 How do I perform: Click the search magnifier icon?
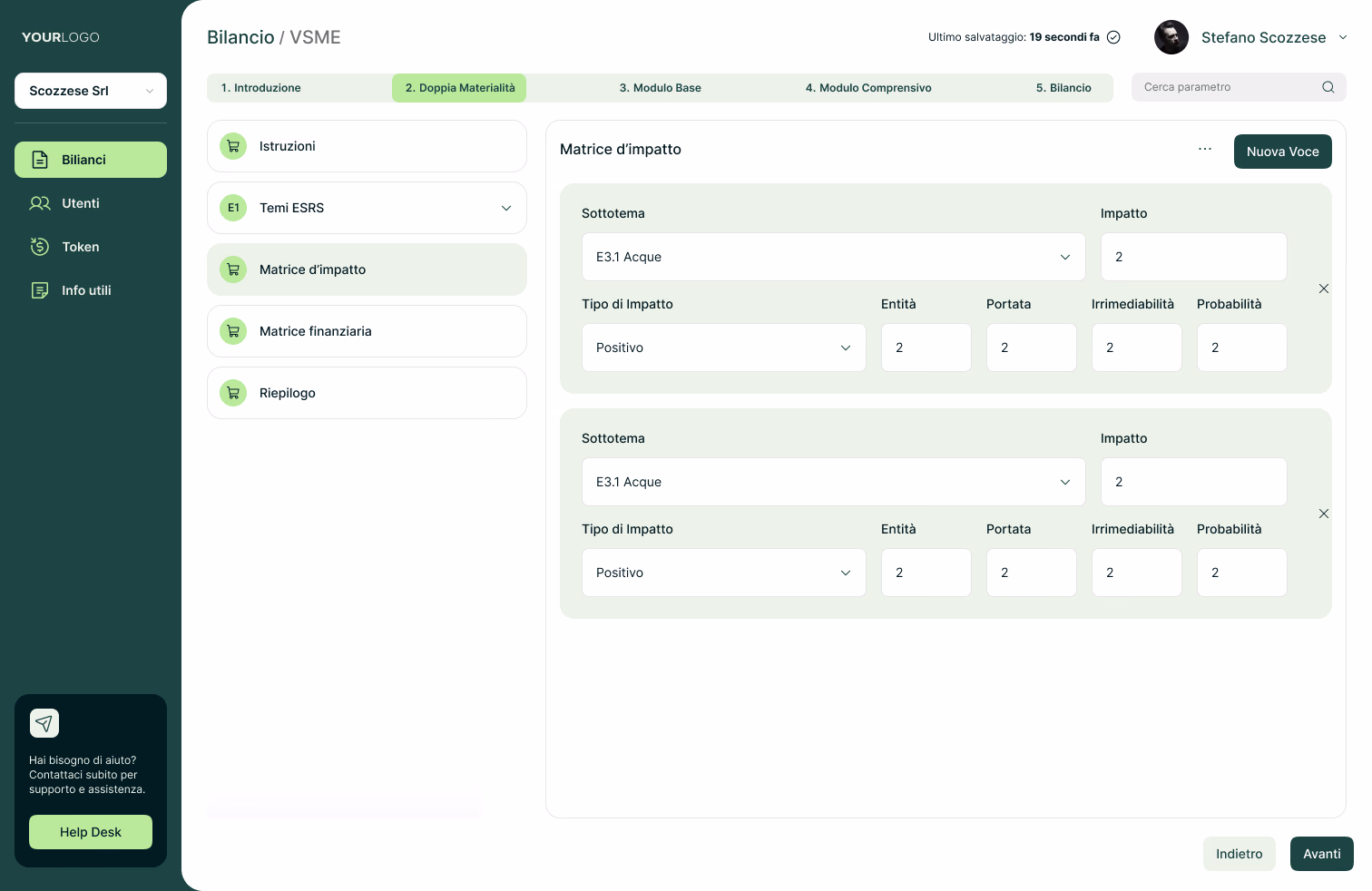point(1328,87)
